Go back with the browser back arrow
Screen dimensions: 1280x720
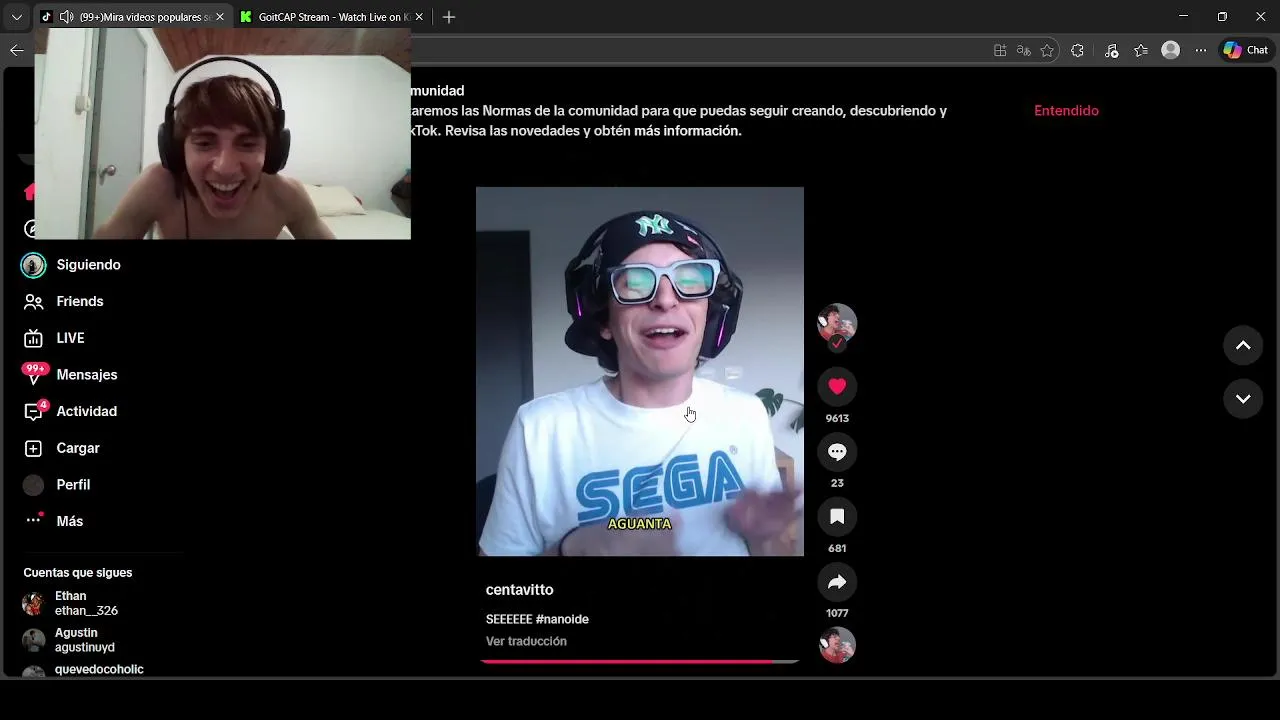pyautogui.click(x=16, y=50)
